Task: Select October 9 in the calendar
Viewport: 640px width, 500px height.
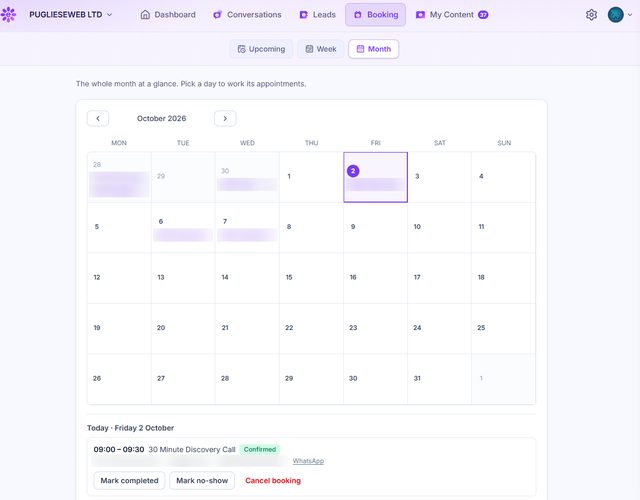Action: point(376,228)
